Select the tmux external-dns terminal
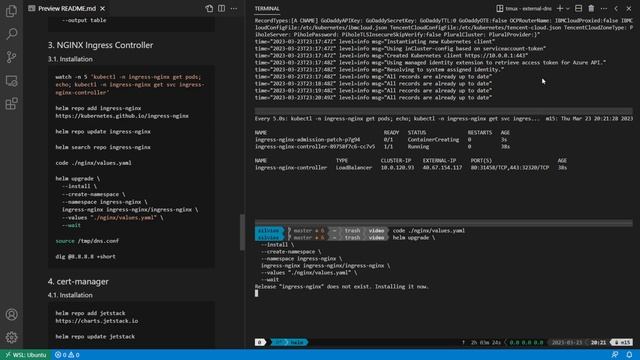Image resolution: width=640 pixels, height=360 pixels. click(524, 8)
